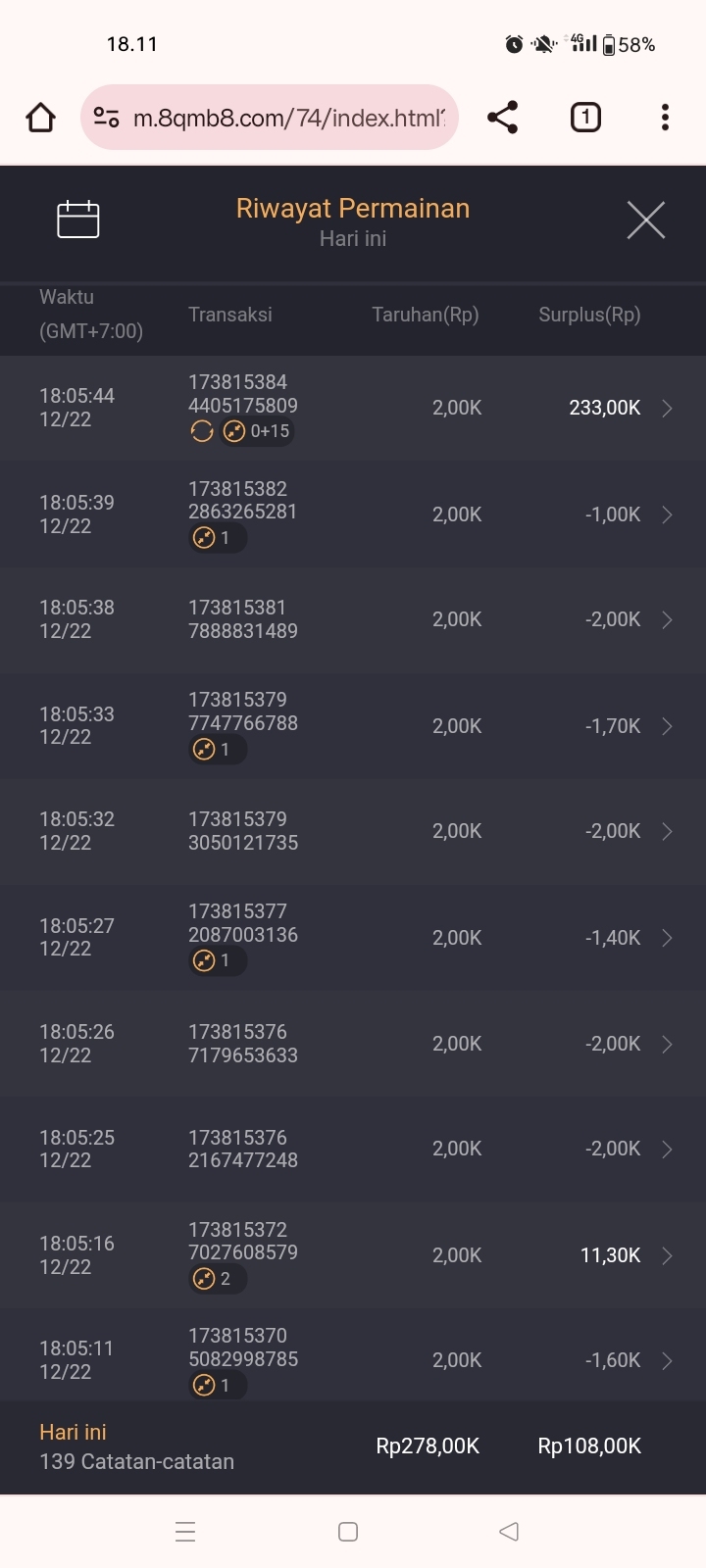Share the page via share icon
The width and height of the screenshot is (706, 1568).
tap(502, 118)
